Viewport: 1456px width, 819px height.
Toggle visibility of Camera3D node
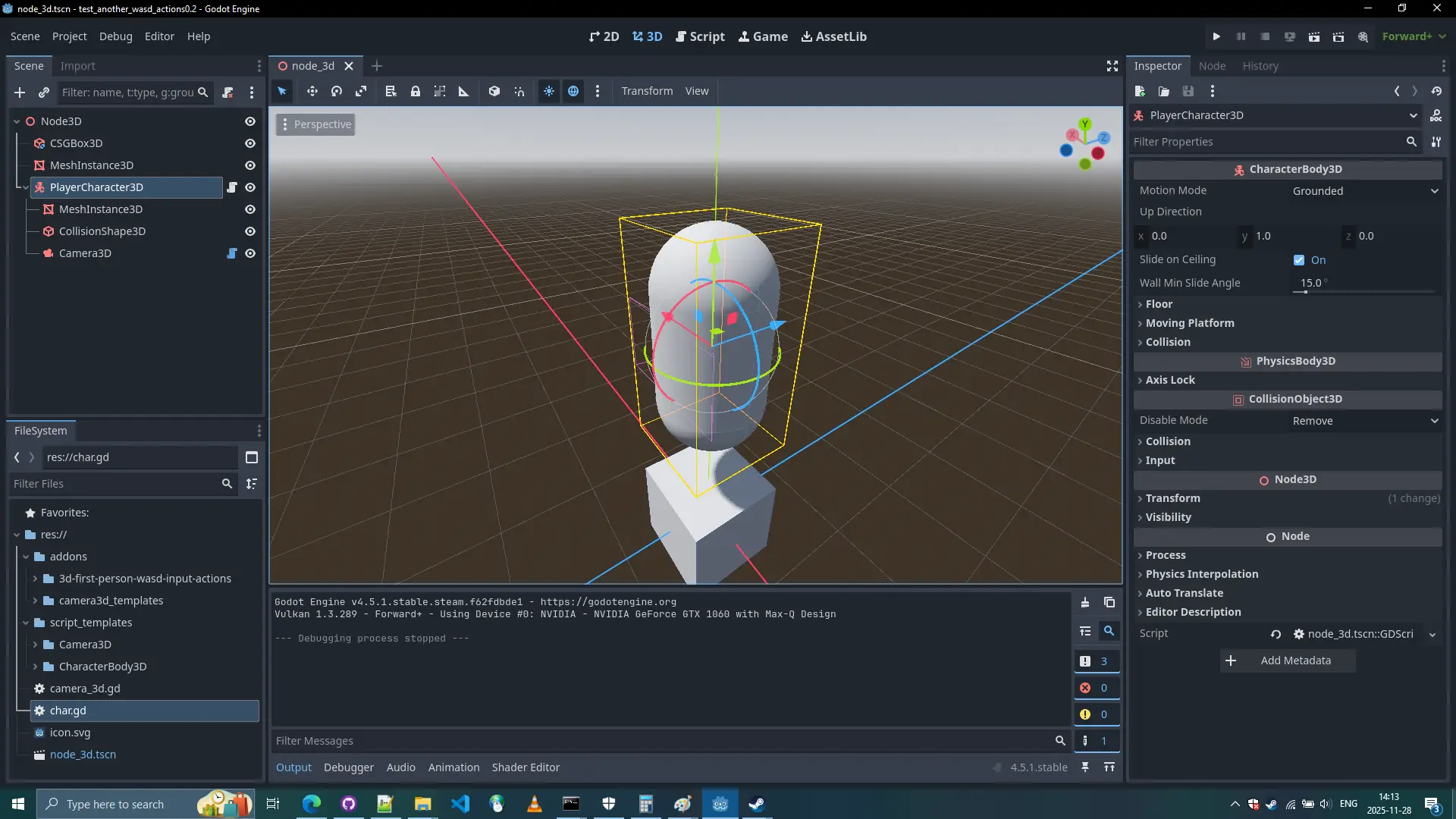pyautogui.click(x=250, y=253)
